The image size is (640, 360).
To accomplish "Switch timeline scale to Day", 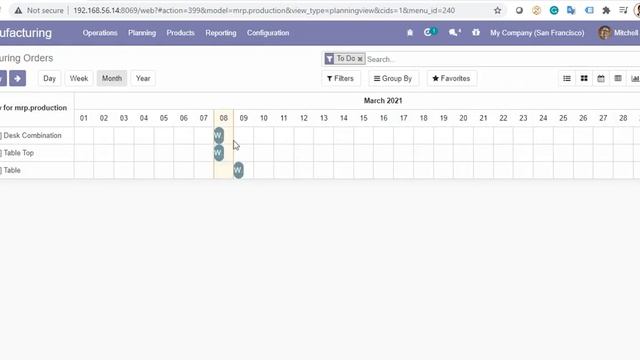I will tap(49, 78).
